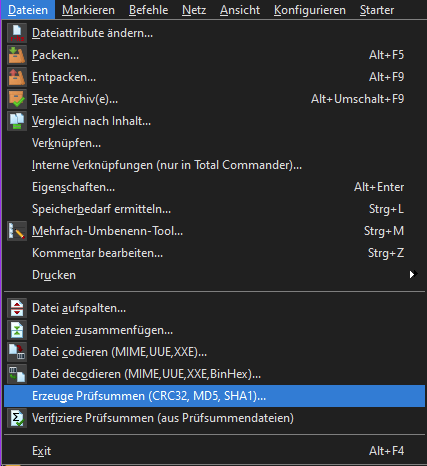The height and width of the screenshot is (466, 427).
Task: Click the Packen archive icon
Action: coord(17,55)
